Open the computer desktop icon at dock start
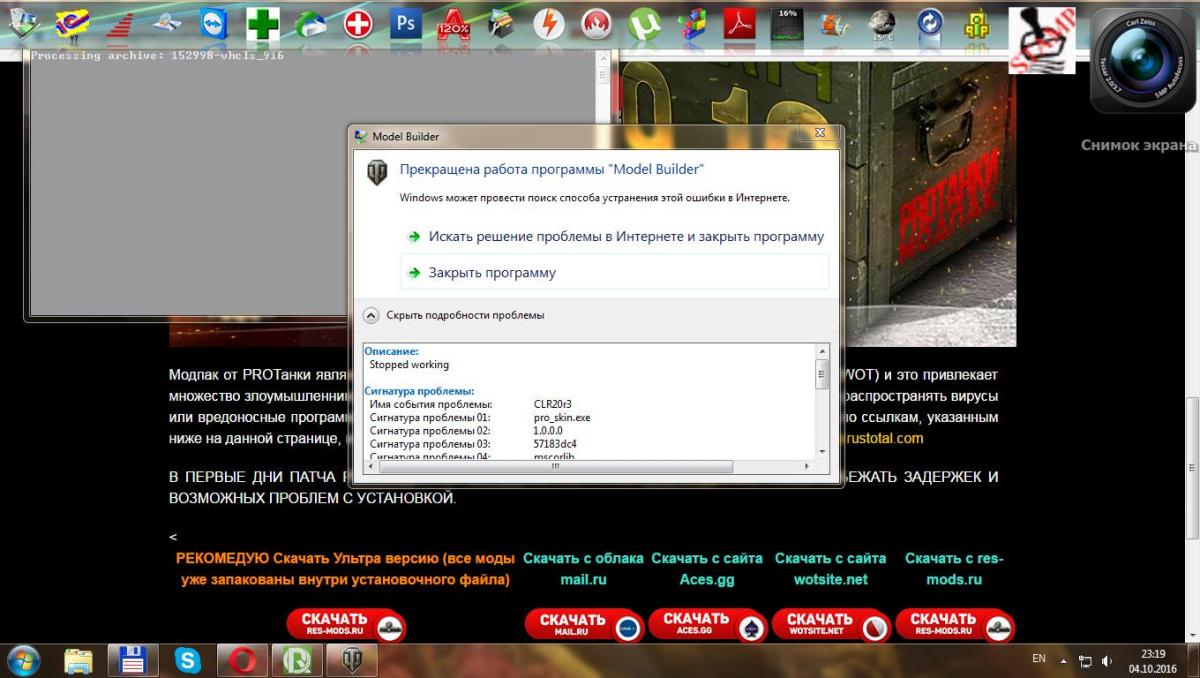This screenshot has width=1200, height=678. coord(23,23)
